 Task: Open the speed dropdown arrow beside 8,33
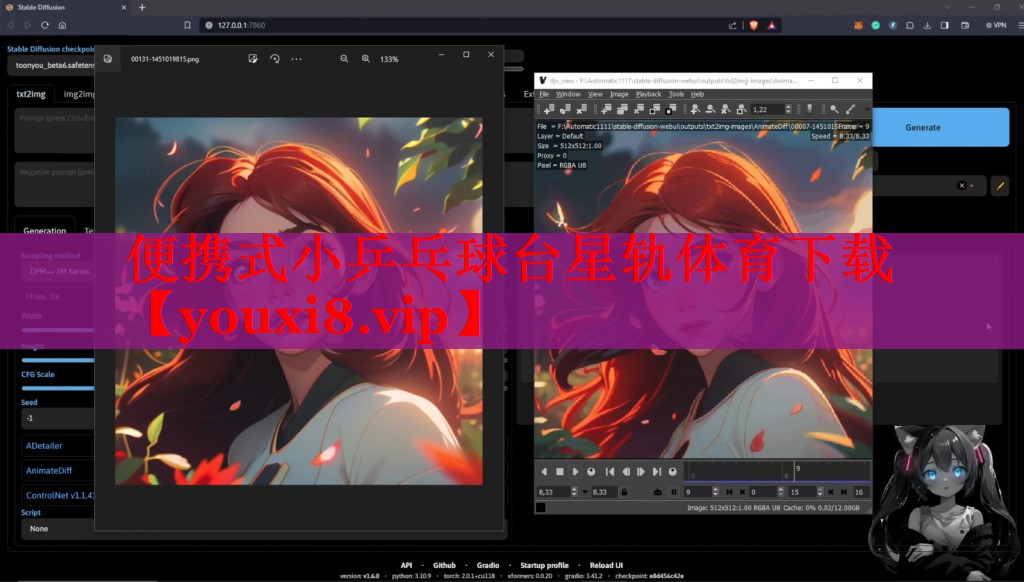(x=584, y=492)
